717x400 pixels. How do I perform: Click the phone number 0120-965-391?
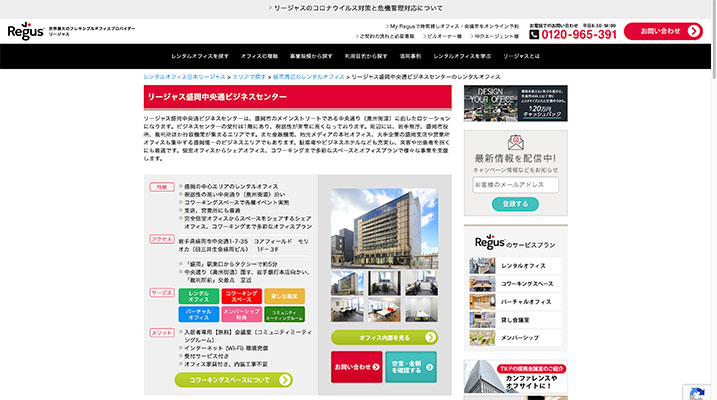(579, 35)
